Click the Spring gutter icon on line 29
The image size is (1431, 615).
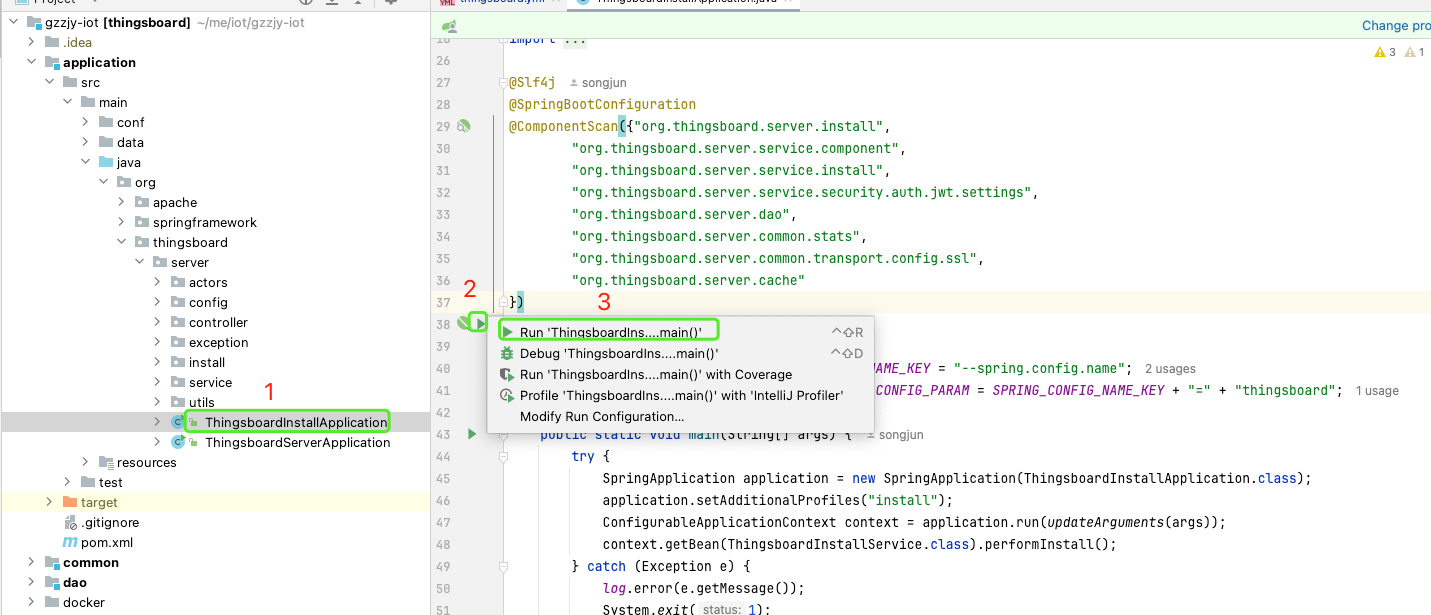pos(464,126)
